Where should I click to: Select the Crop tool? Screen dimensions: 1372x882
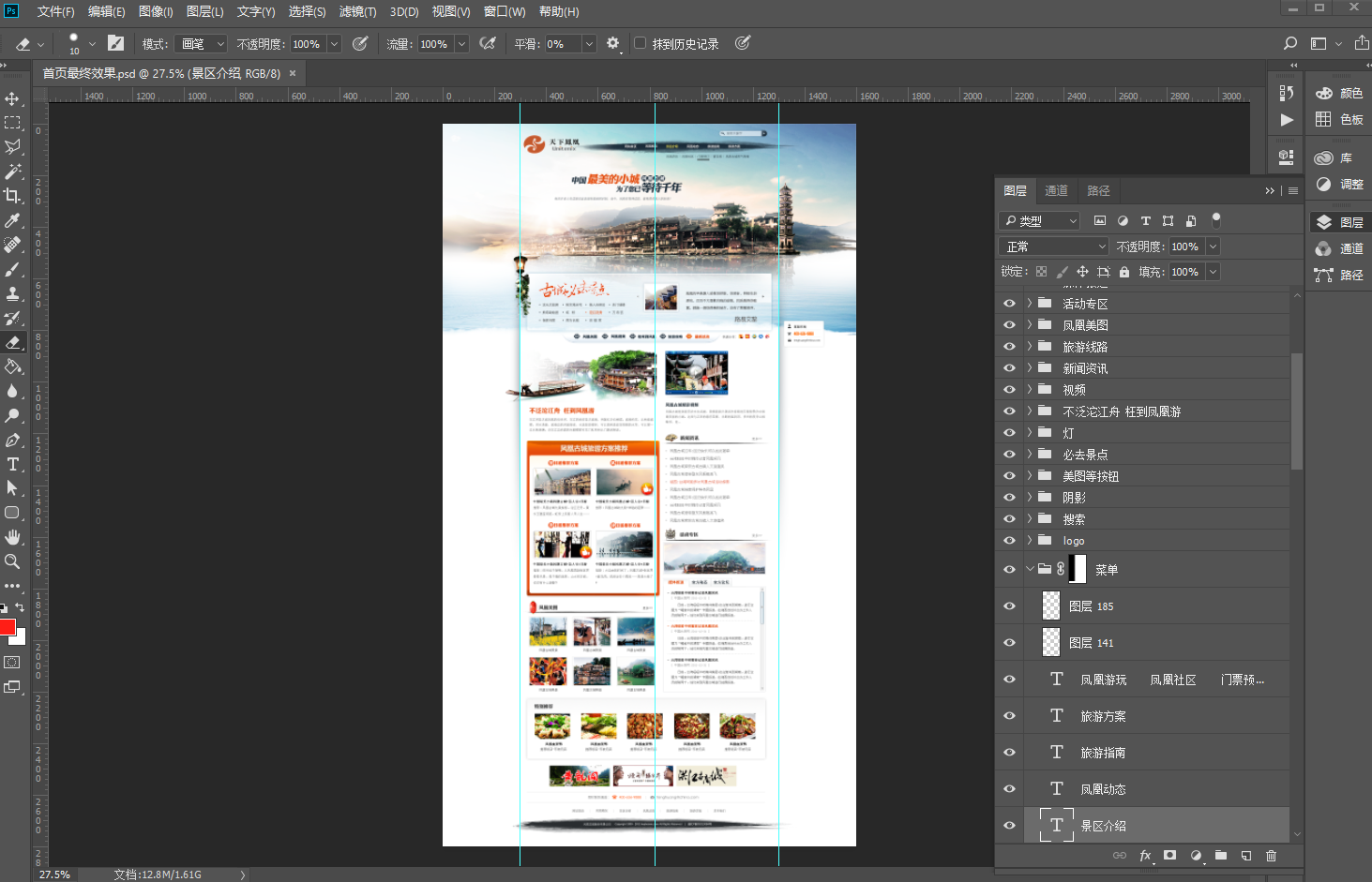click(12, 196)
